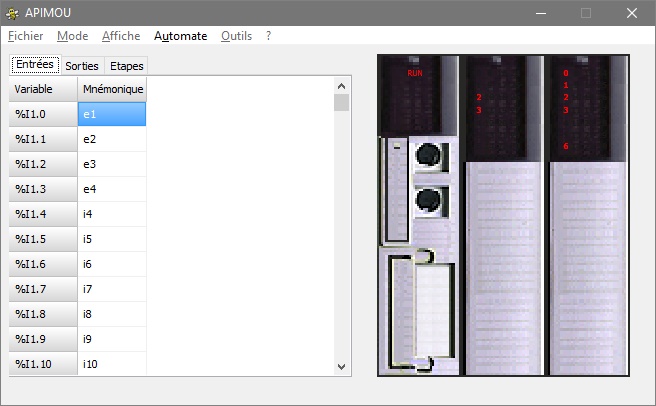
Task: Click red LED 6 on the right module
Action: [565, 147]
